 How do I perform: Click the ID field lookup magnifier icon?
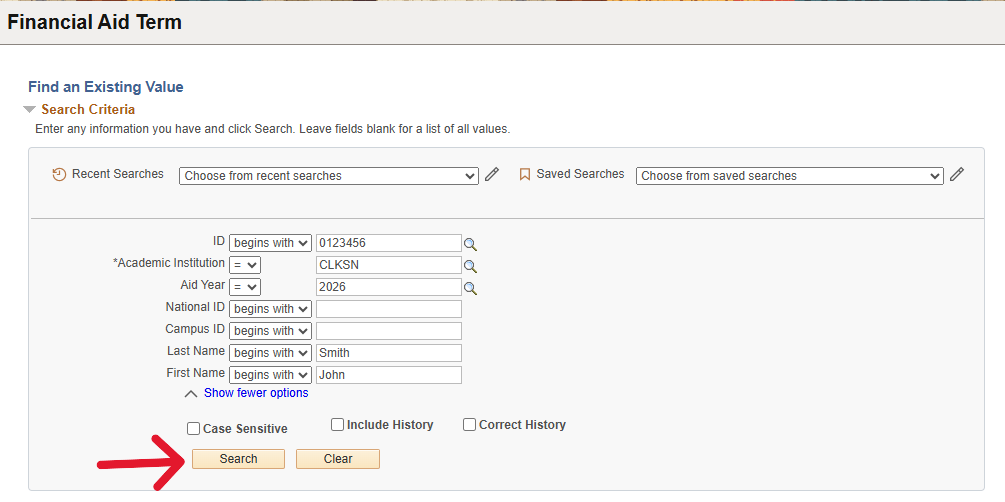pos(471,243)
